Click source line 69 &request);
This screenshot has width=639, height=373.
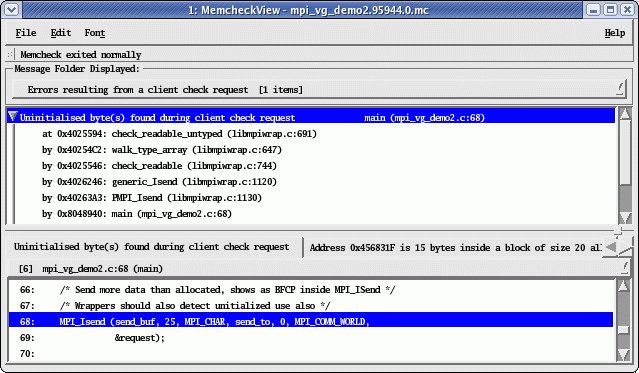pos(140,338)
